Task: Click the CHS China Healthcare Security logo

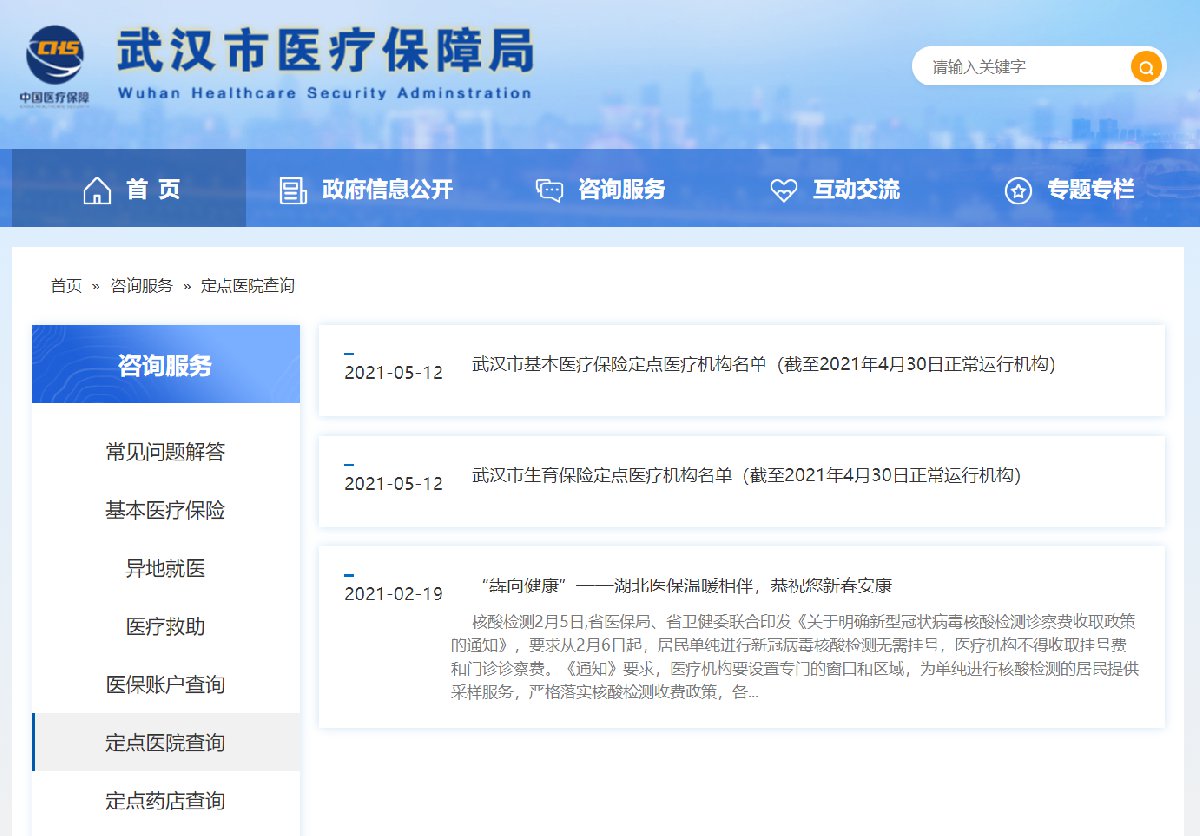Action: (55, 63)
